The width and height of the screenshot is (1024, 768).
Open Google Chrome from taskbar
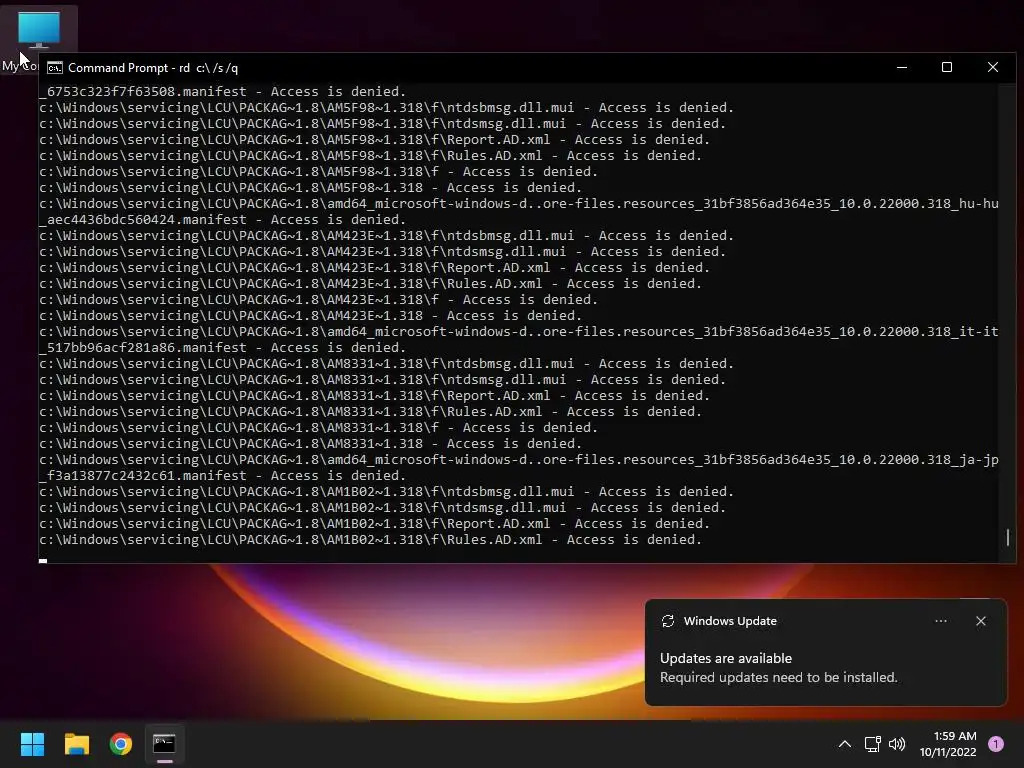click(121, 744)
